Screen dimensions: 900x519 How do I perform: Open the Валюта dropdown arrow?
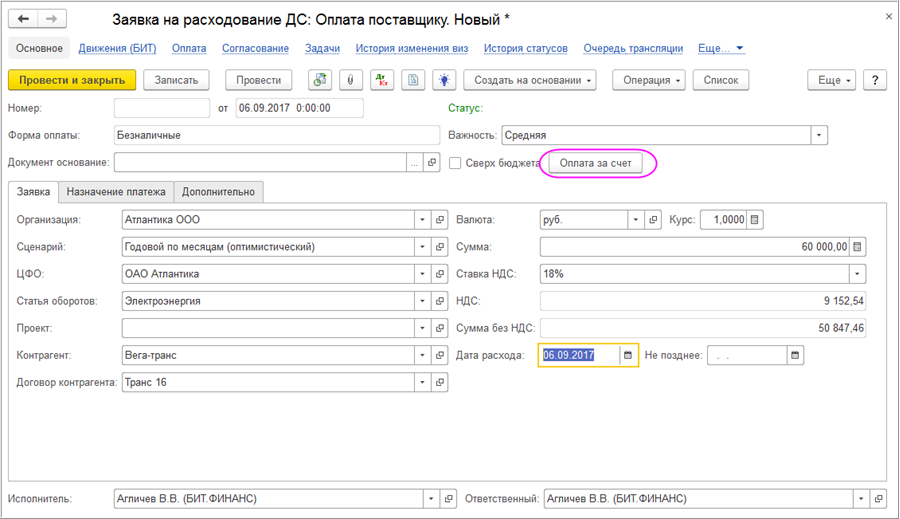pyautogui.click(x=636, y=219)
